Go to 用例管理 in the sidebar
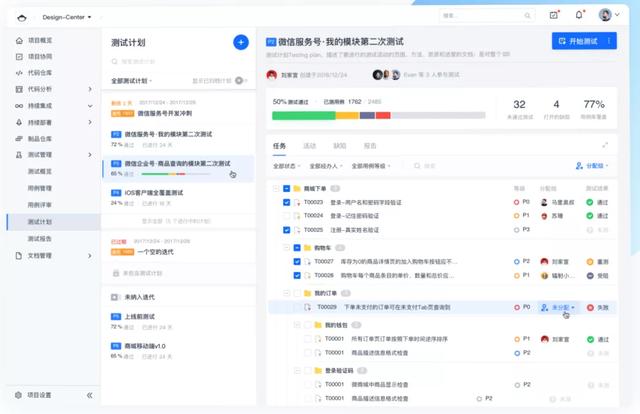 pos(40,188)
